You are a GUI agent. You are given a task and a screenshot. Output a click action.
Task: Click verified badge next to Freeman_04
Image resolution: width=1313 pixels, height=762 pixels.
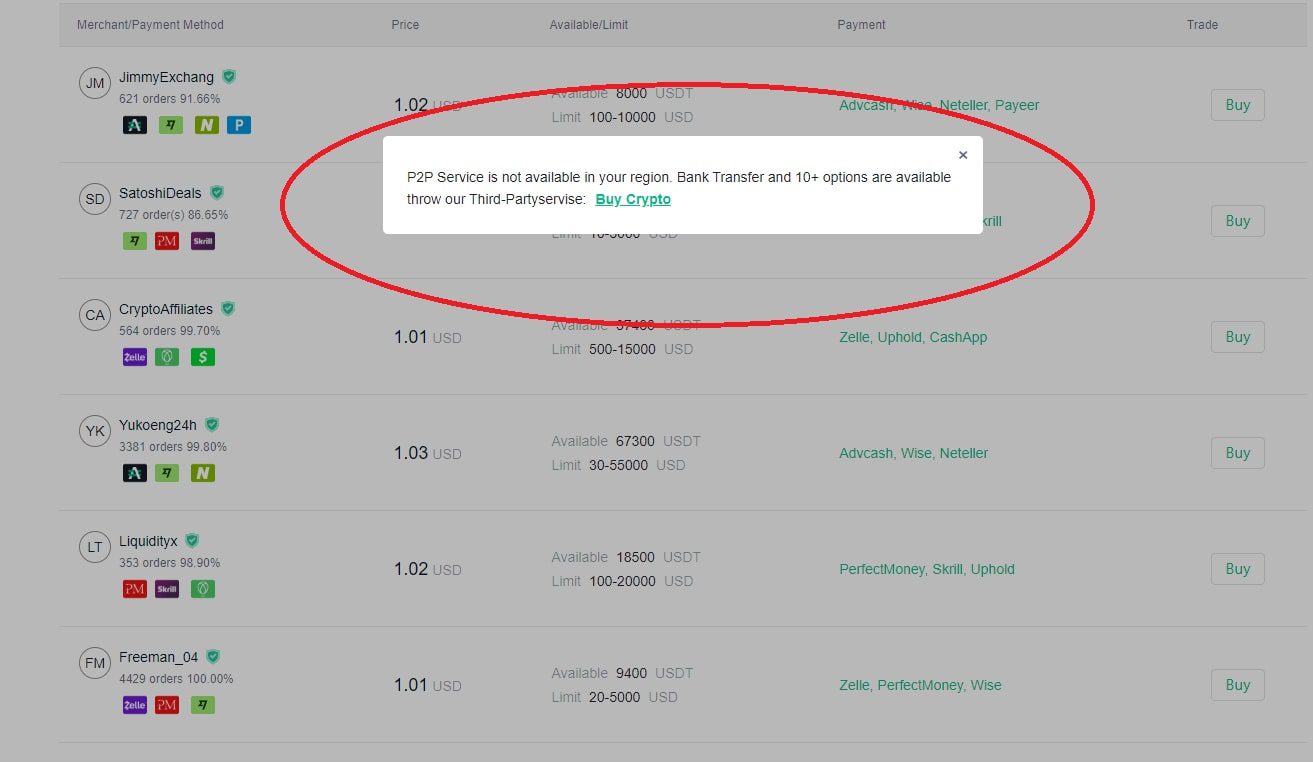[213, 657]
